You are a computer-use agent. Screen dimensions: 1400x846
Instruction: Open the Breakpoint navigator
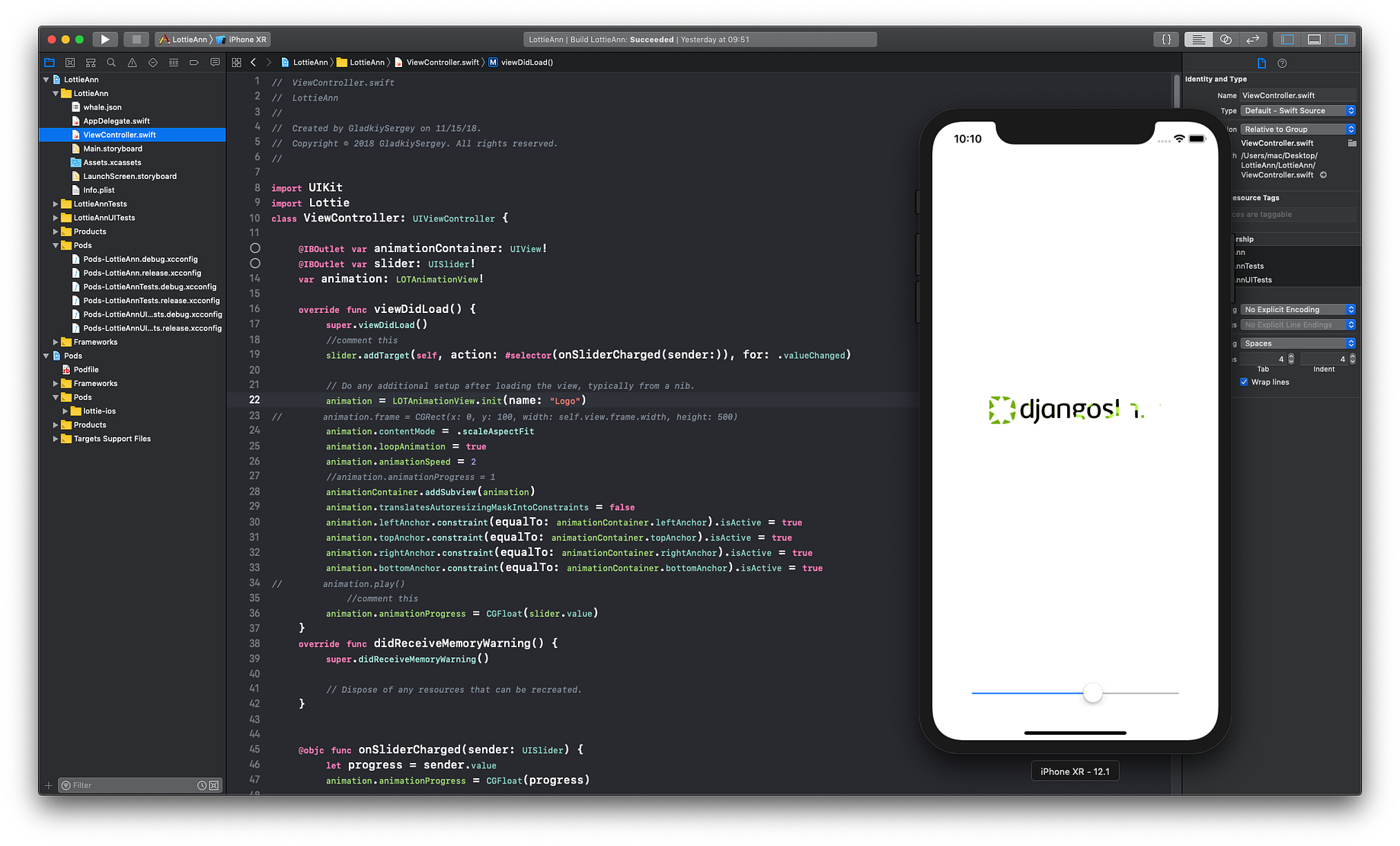(x=193, y=62)
